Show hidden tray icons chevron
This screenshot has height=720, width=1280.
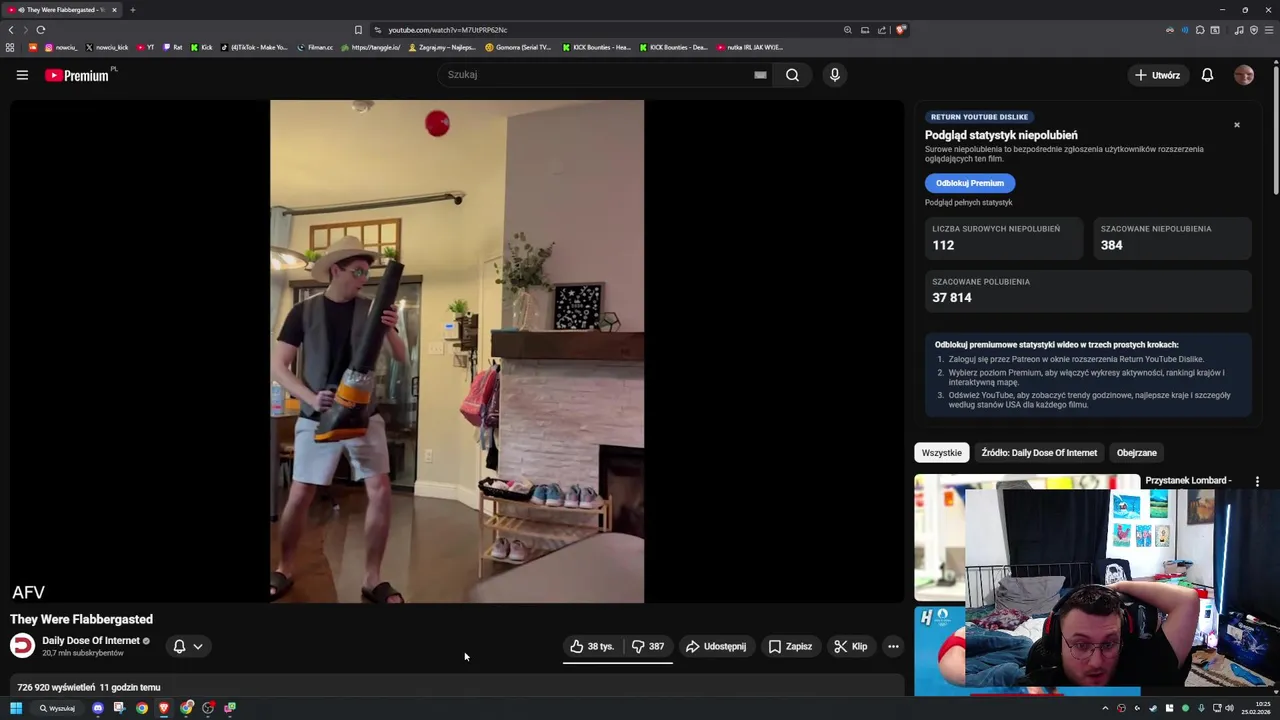point(1105,708)
